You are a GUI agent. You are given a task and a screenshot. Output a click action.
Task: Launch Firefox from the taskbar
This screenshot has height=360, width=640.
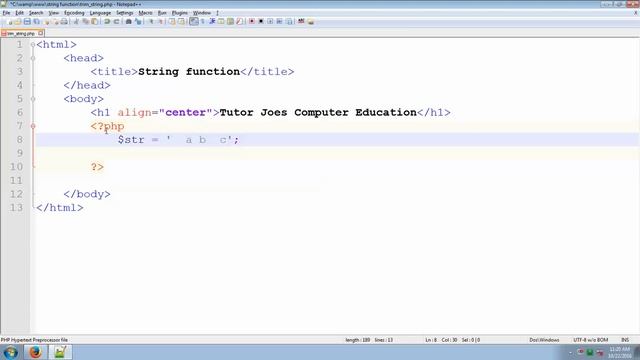pos(35,352)
